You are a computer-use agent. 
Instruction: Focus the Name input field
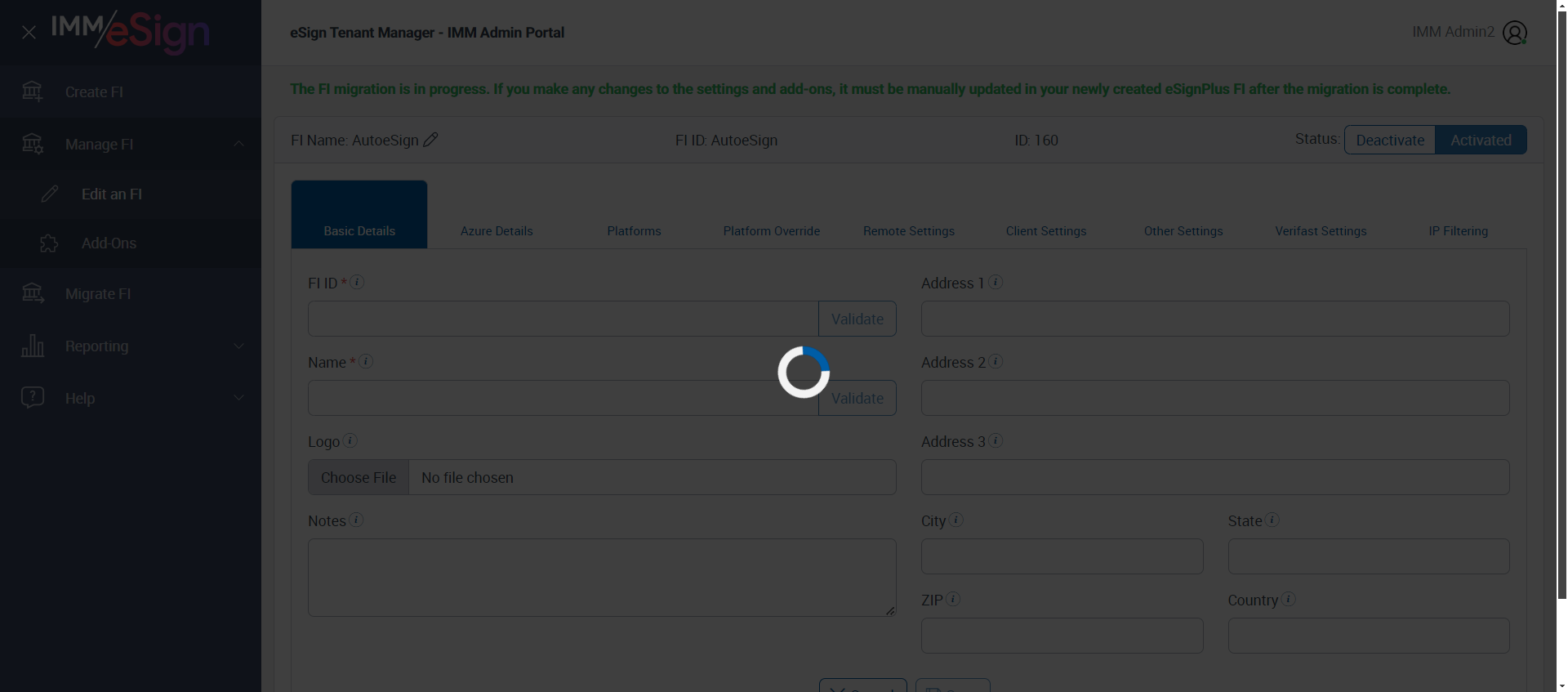563,398
